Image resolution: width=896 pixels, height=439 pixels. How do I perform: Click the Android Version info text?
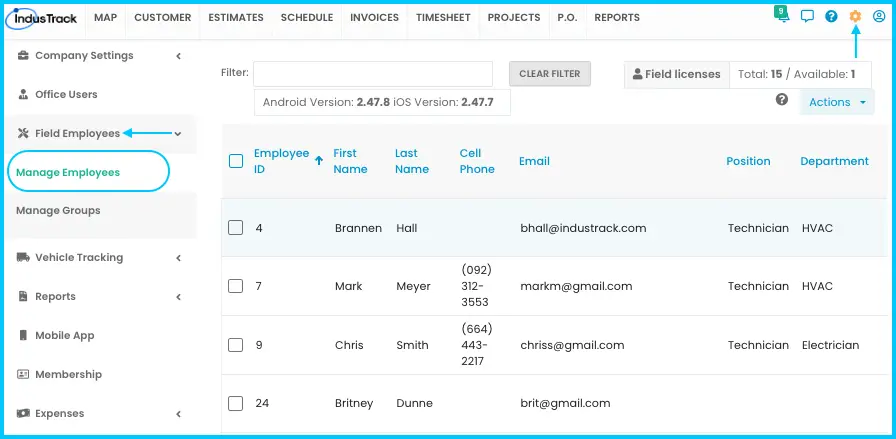[378, 102]
